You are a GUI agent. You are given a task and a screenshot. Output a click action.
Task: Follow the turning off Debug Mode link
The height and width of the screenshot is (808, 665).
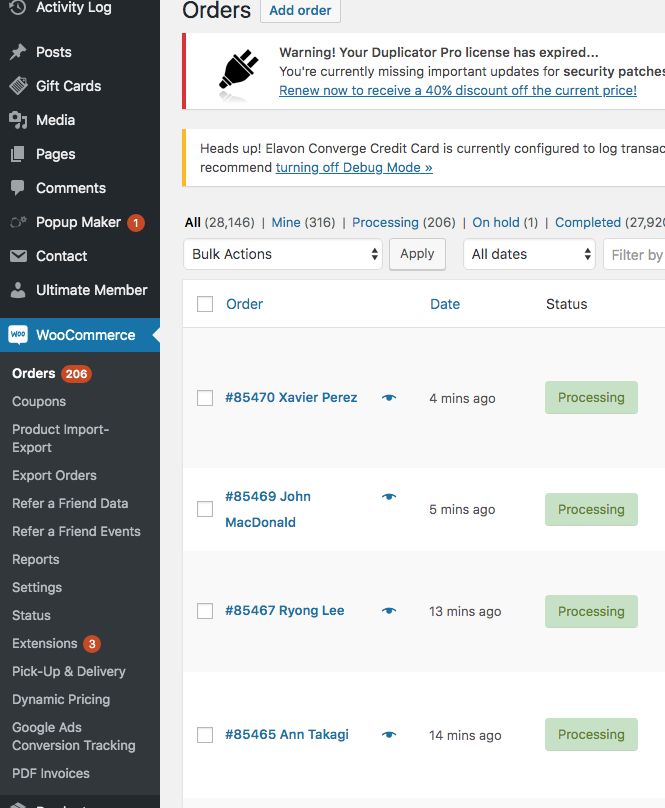coord(354,167)
